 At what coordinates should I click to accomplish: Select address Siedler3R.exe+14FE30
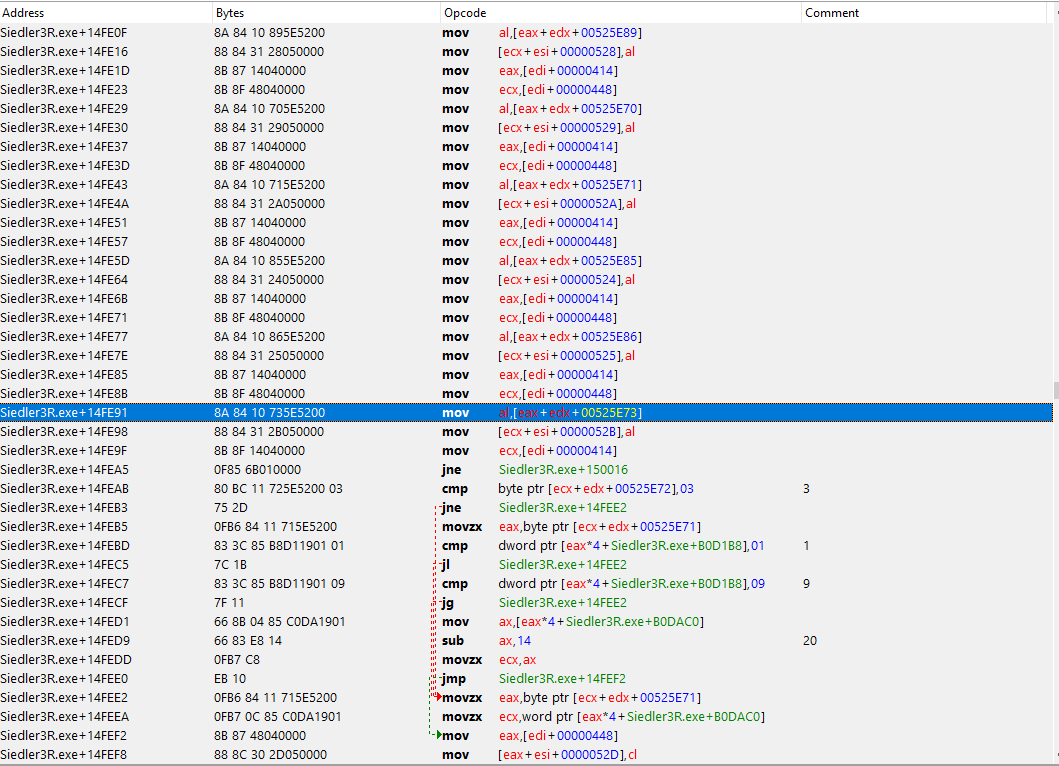(x=64, y=128)
